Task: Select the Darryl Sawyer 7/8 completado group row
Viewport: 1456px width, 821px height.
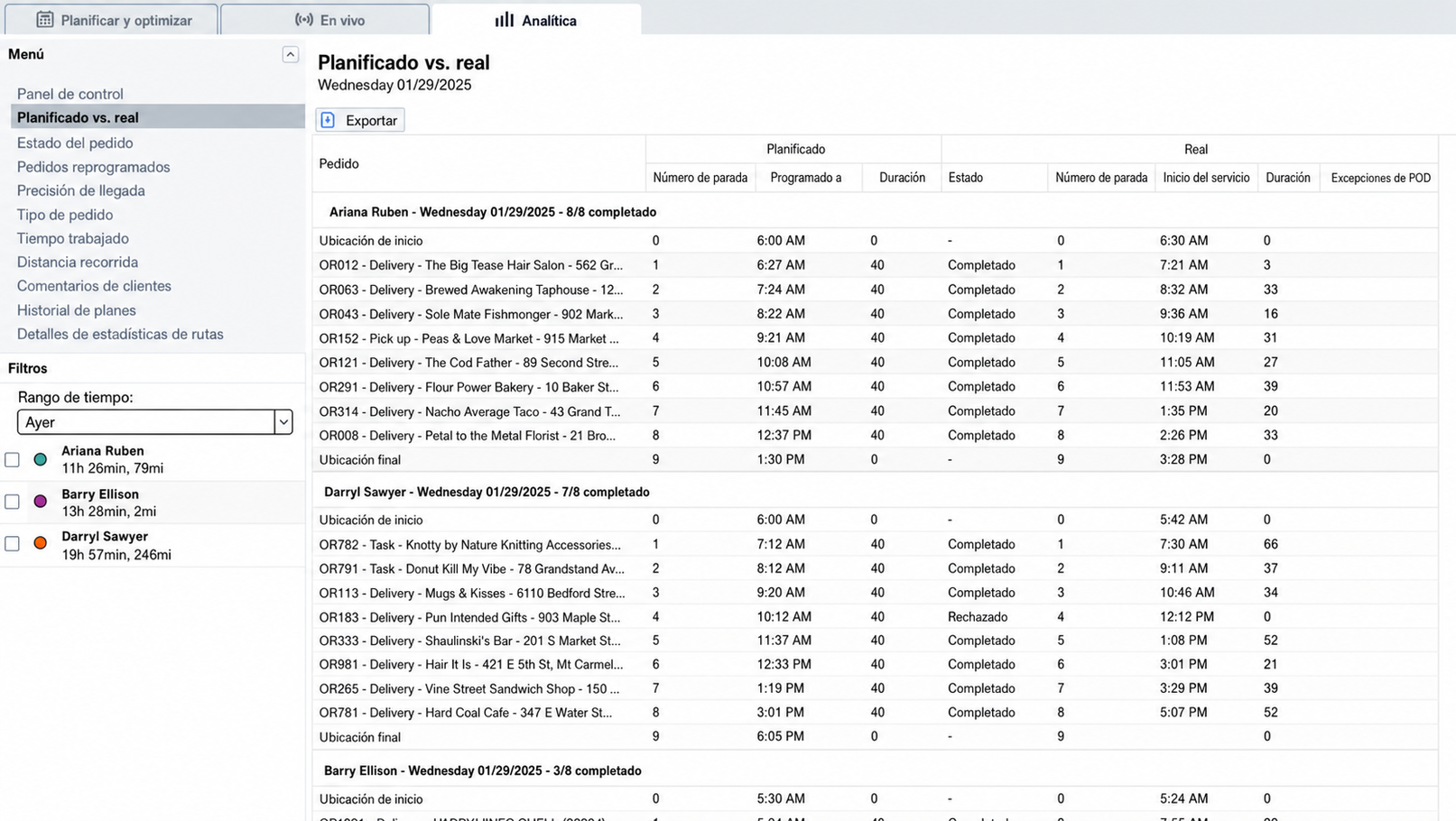Action: pyautogui.click(x=875, y=493)
